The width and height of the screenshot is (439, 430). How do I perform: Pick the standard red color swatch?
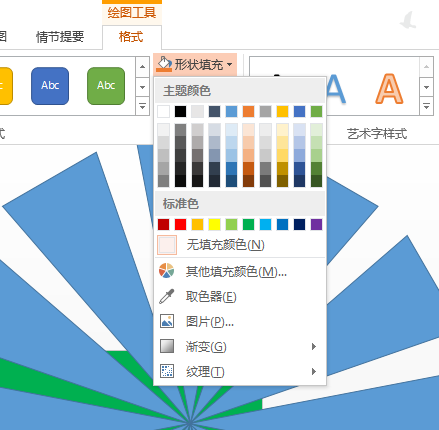[180, 224]
